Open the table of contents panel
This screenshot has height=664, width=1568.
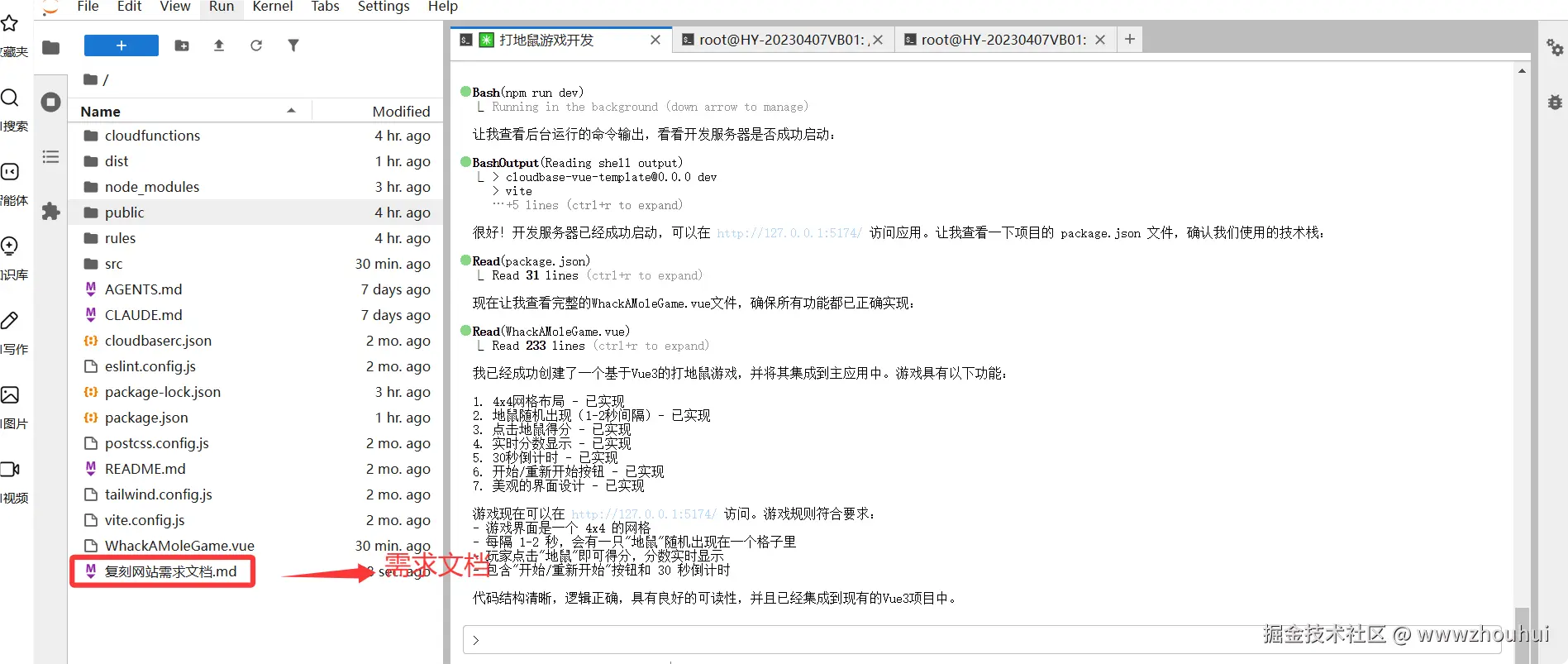51,157
